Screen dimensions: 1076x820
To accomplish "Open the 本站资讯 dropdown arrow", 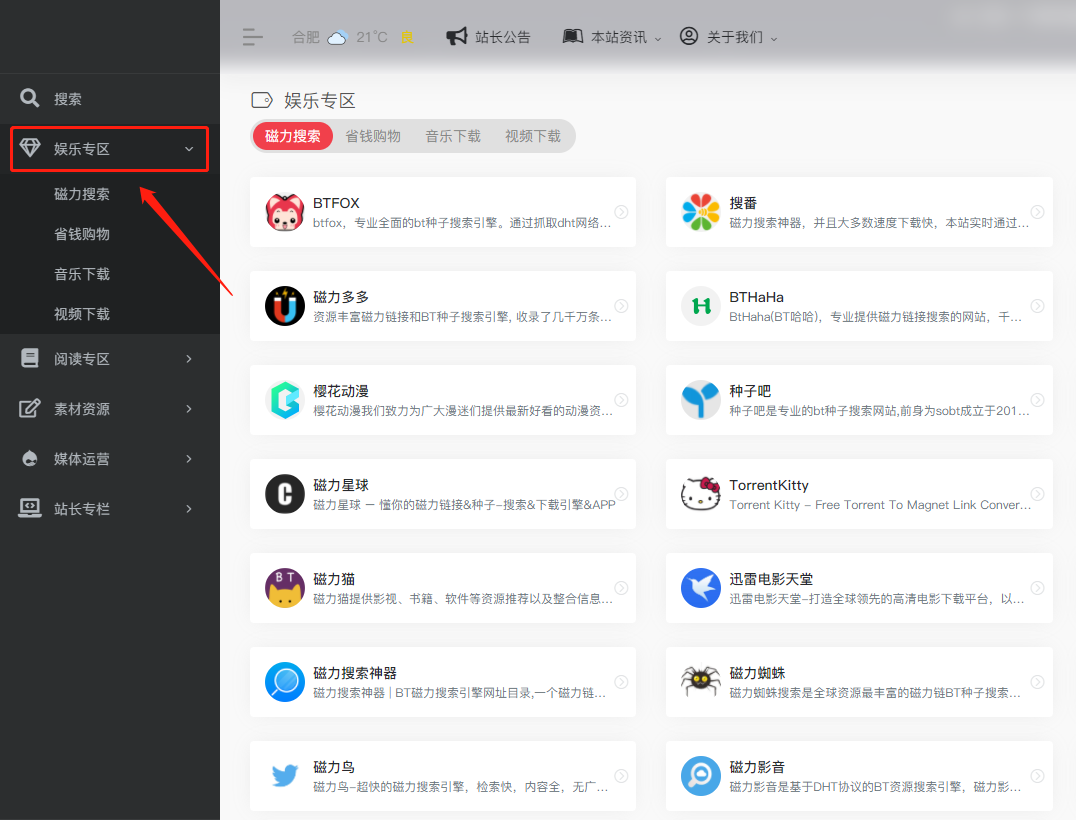I will pyautogui.click(x=658, y=39).
